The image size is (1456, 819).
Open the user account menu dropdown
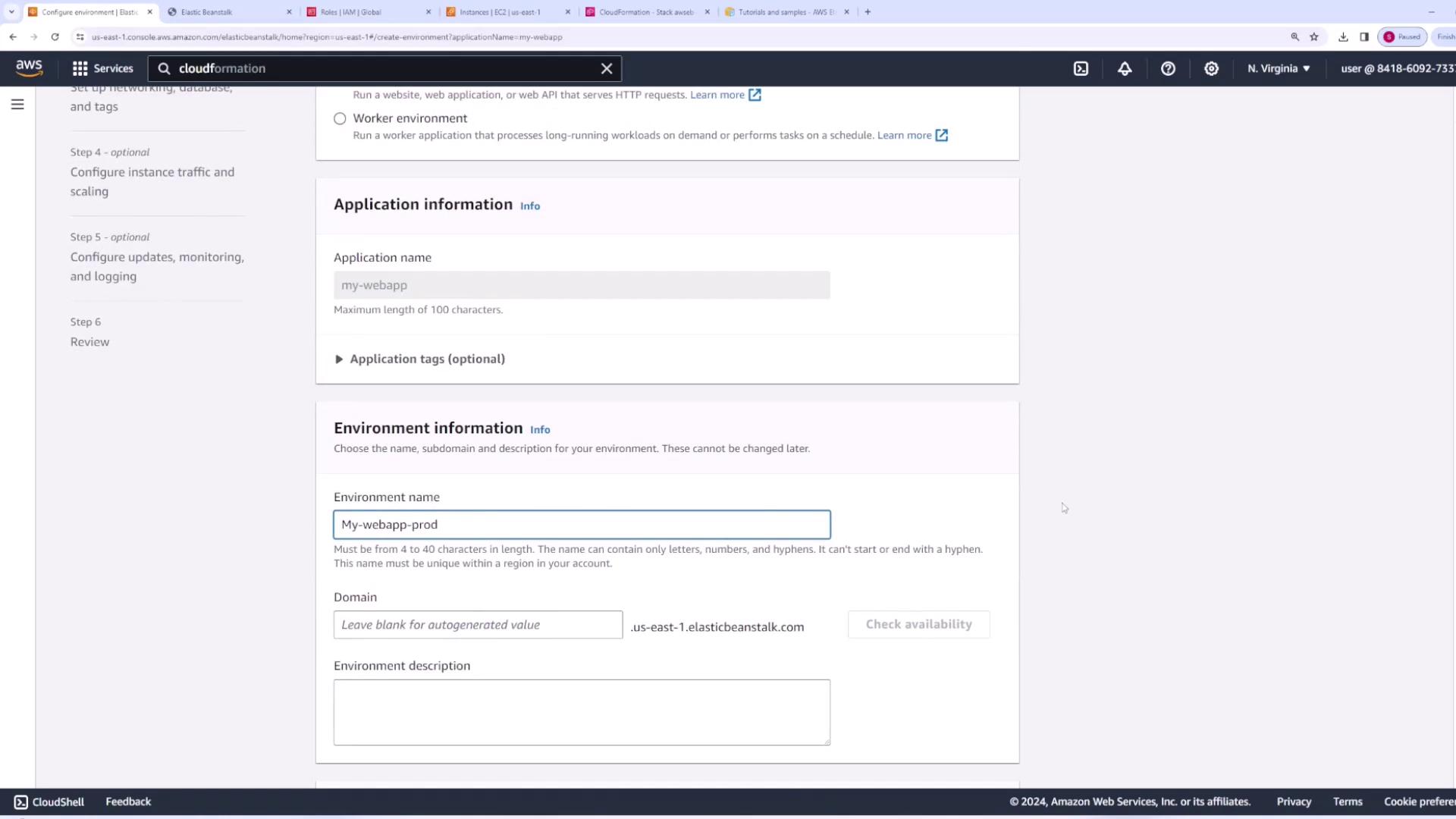[x=1397, y=68]
